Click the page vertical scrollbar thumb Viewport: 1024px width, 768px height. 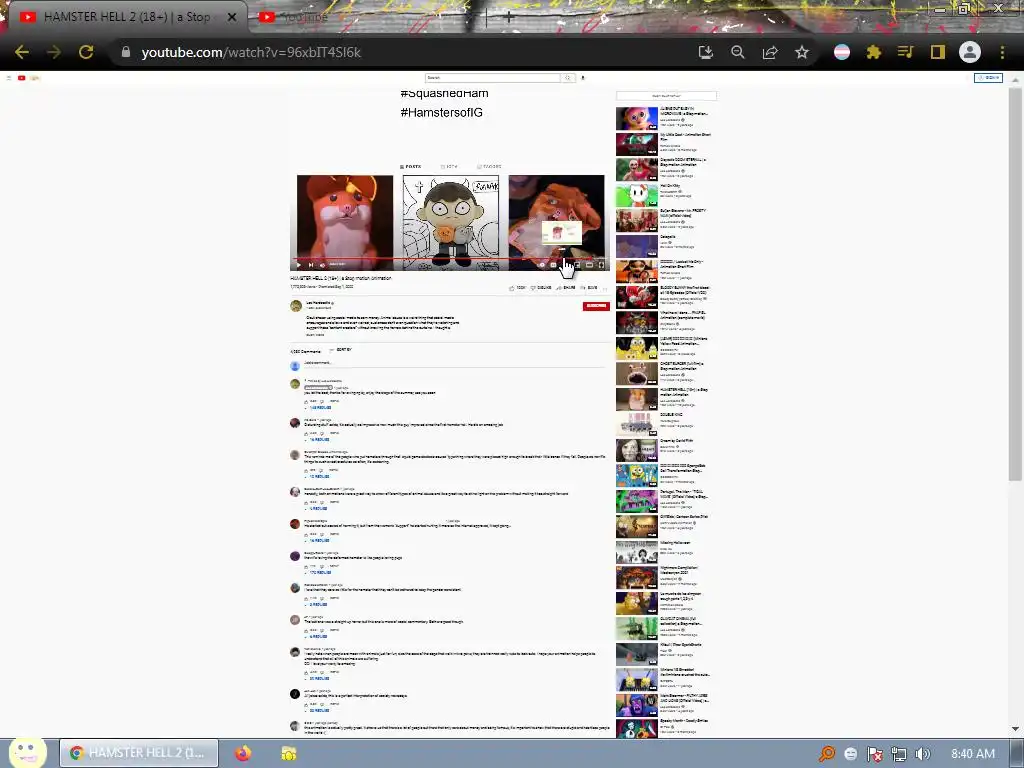click(1015, 284)
